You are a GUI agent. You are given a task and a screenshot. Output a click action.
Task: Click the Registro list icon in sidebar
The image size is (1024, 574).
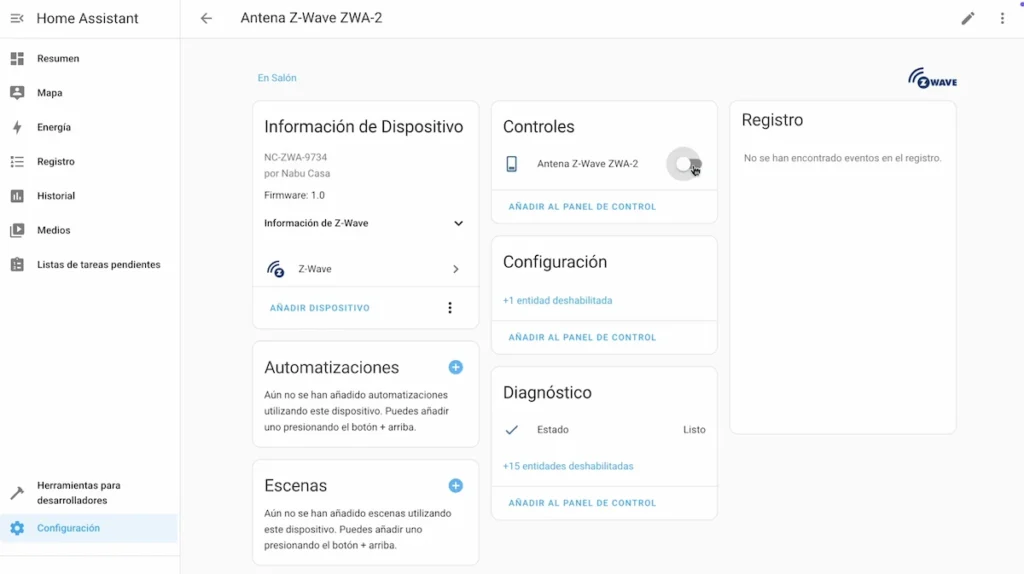coord(17,161)
